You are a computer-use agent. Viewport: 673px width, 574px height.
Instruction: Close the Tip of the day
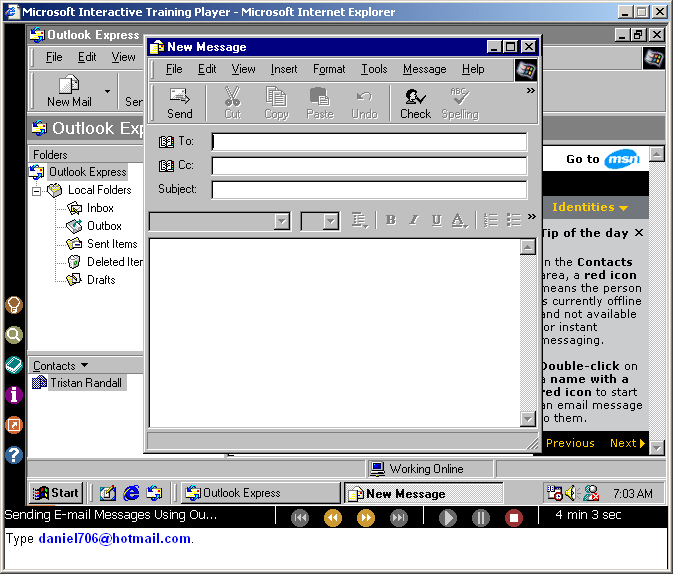pyautogui.click(x=639, y=233)
